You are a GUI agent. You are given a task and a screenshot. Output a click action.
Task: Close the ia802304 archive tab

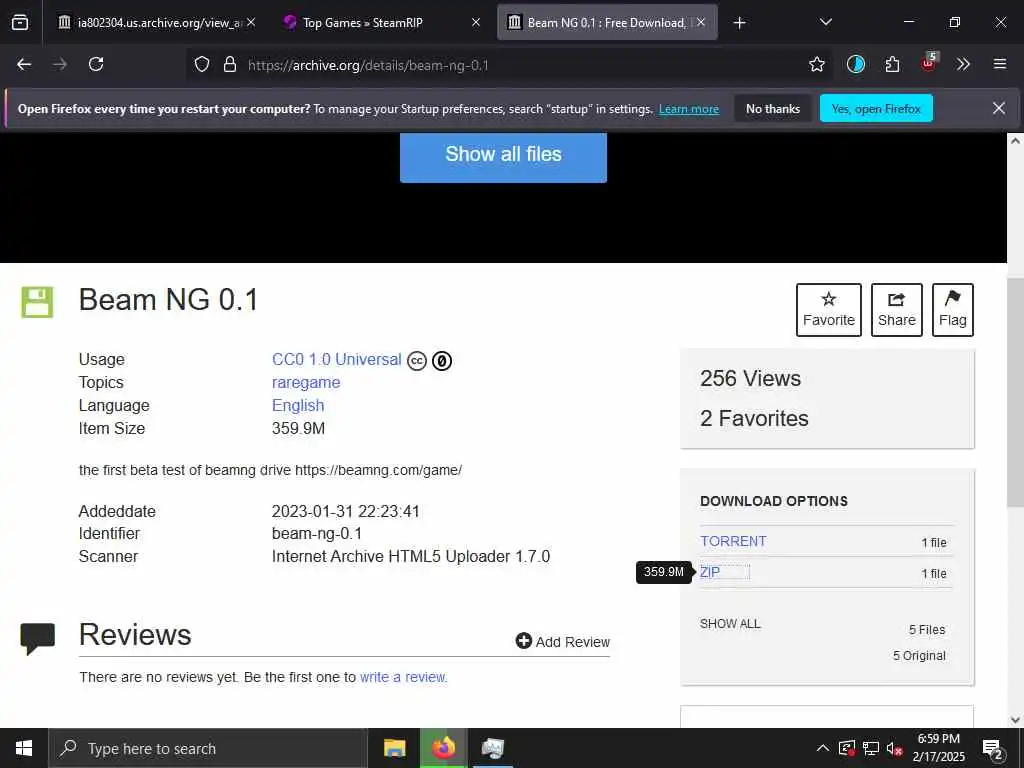(251, 22)
